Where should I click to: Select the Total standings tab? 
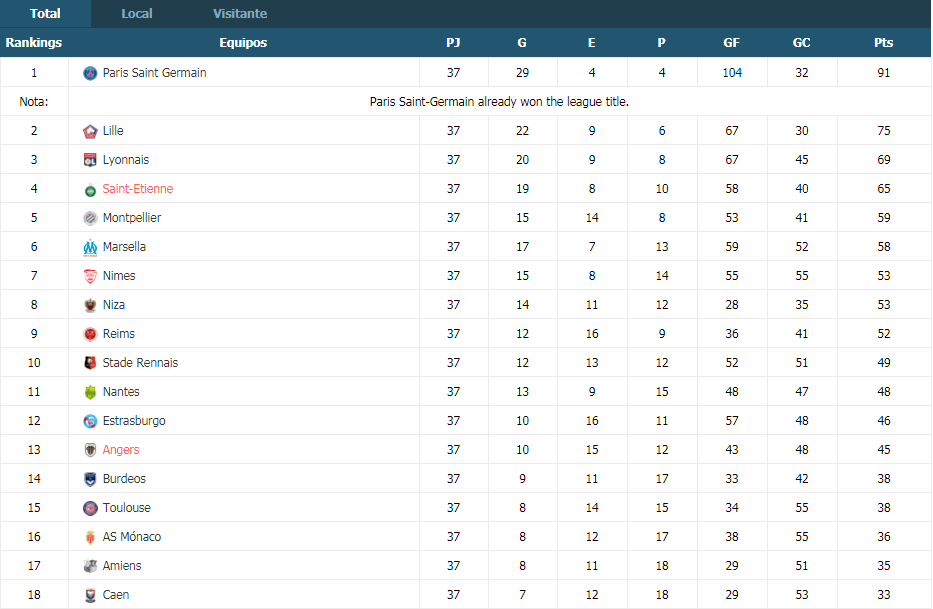pos(45,14)
